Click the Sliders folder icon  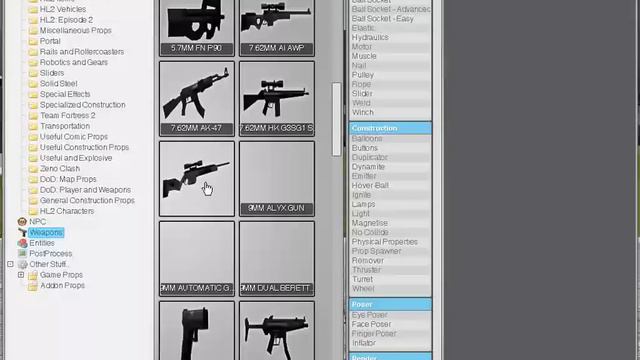[x=33, y=73]
